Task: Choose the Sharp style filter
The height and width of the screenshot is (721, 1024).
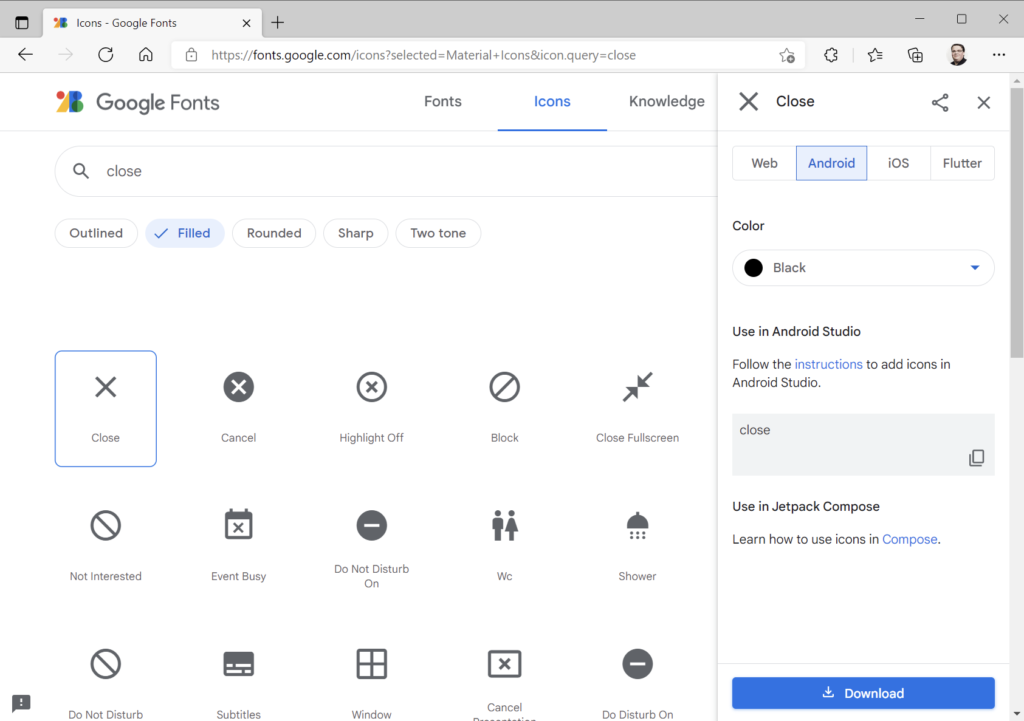Action: click(x=355, y=232)
